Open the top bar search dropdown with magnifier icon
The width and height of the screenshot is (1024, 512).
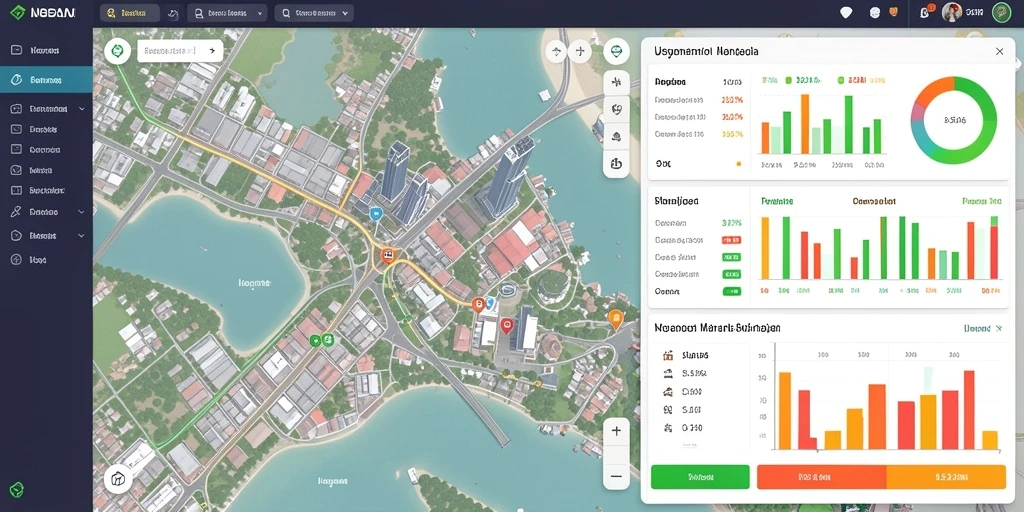[314, 13]
